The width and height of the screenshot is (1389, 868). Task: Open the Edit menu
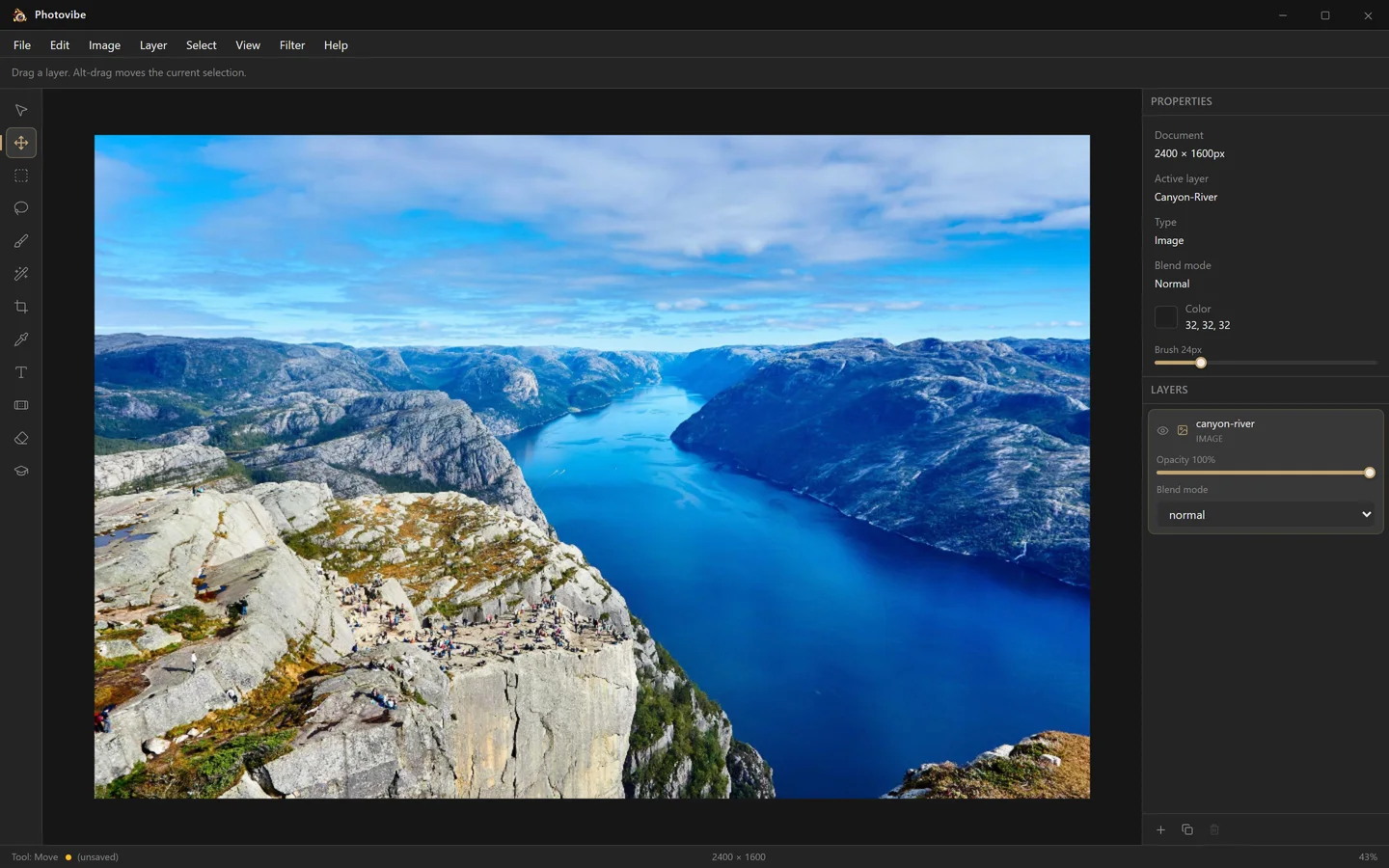[x=60, y=45]
